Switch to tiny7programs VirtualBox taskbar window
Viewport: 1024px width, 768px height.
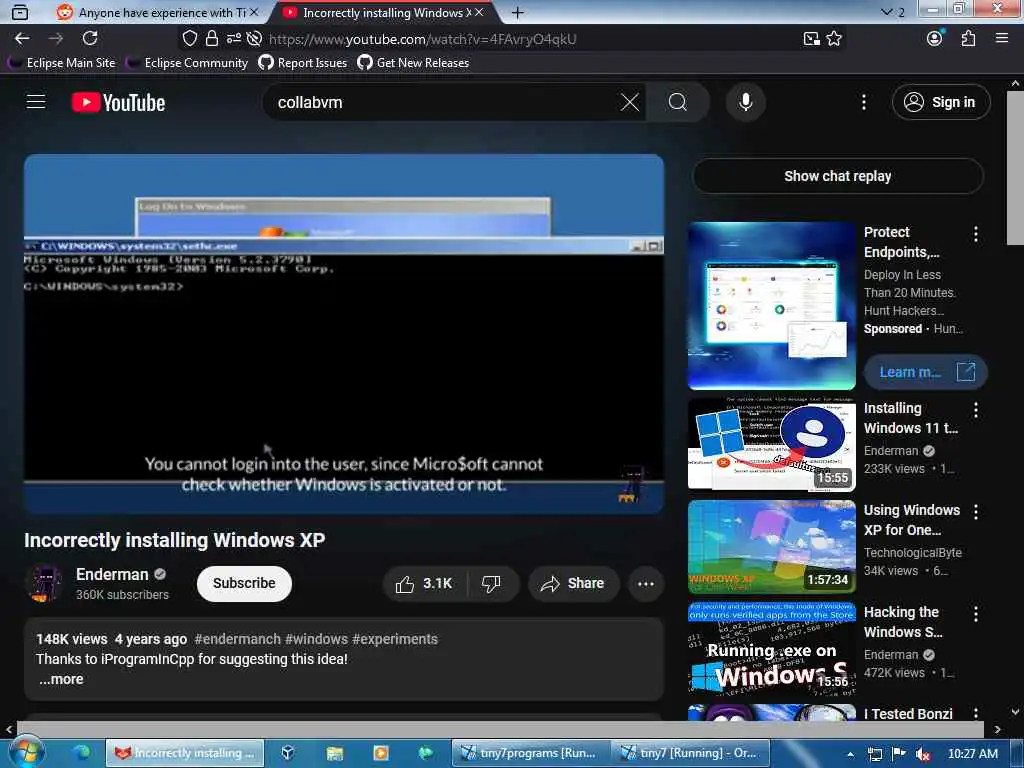coord(530,753)
